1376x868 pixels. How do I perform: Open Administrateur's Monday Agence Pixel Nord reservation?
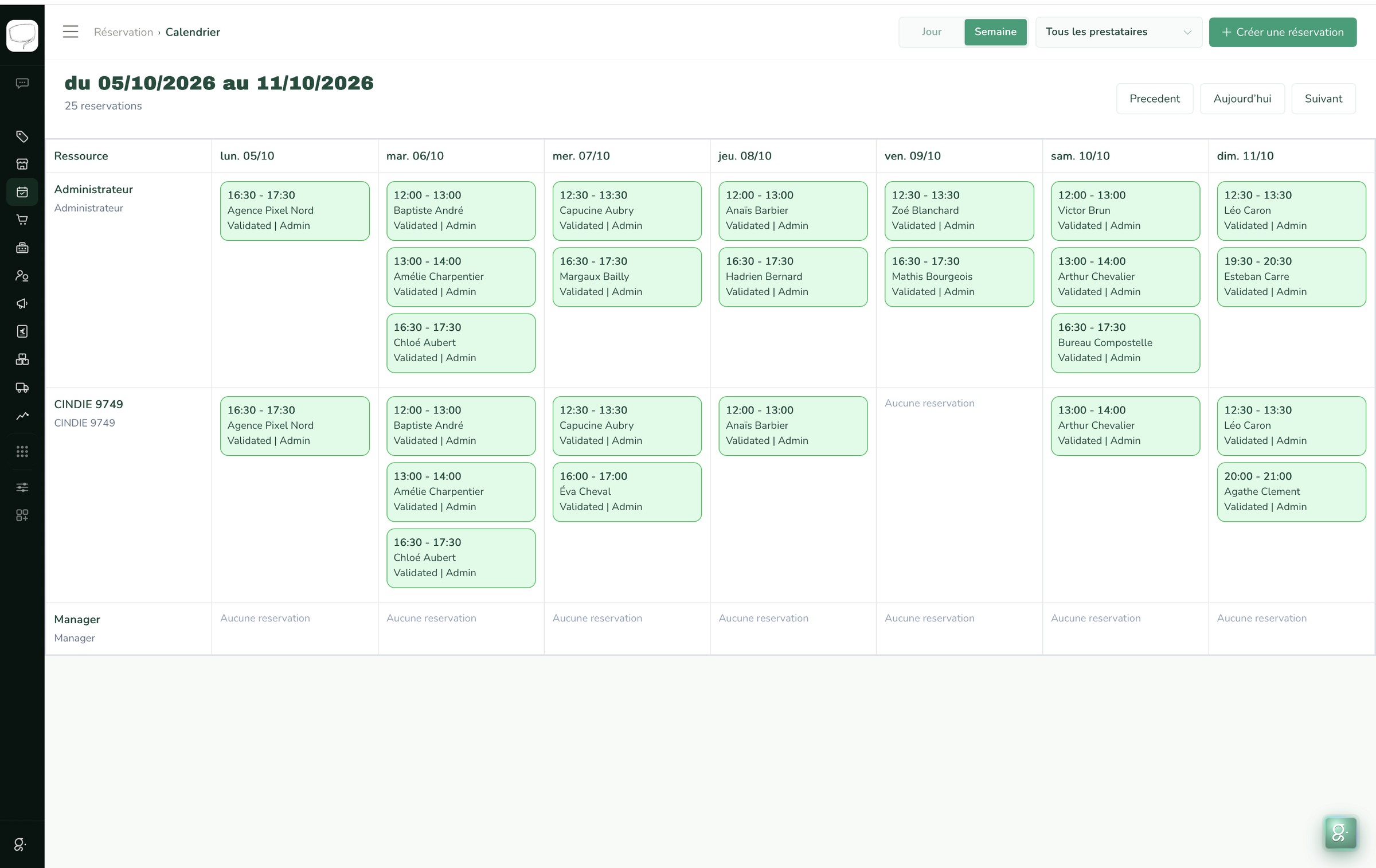(295, 211)
